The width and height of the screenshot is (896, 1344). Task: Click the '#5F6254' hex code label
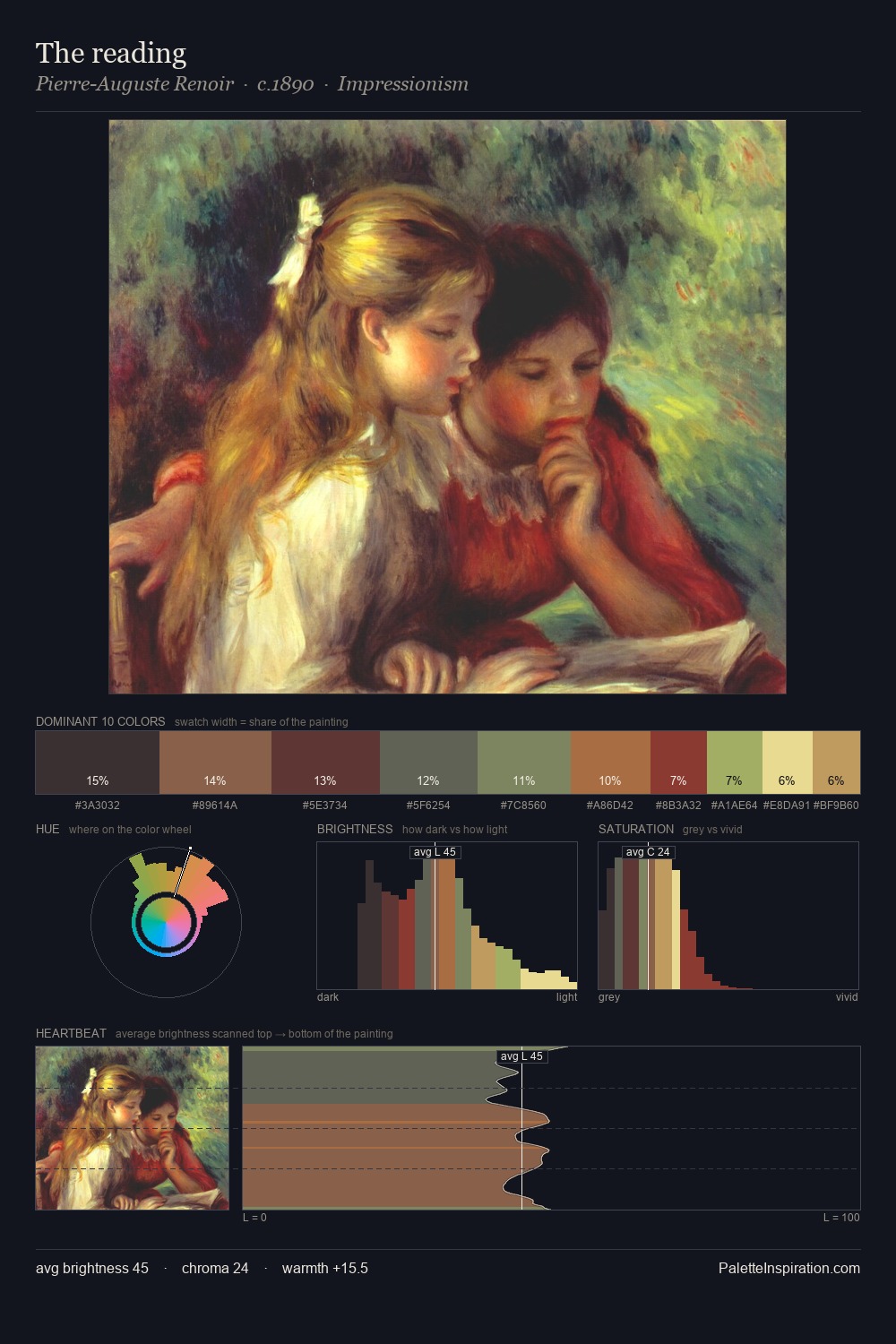pyautogui.click(x=428, y=805)
